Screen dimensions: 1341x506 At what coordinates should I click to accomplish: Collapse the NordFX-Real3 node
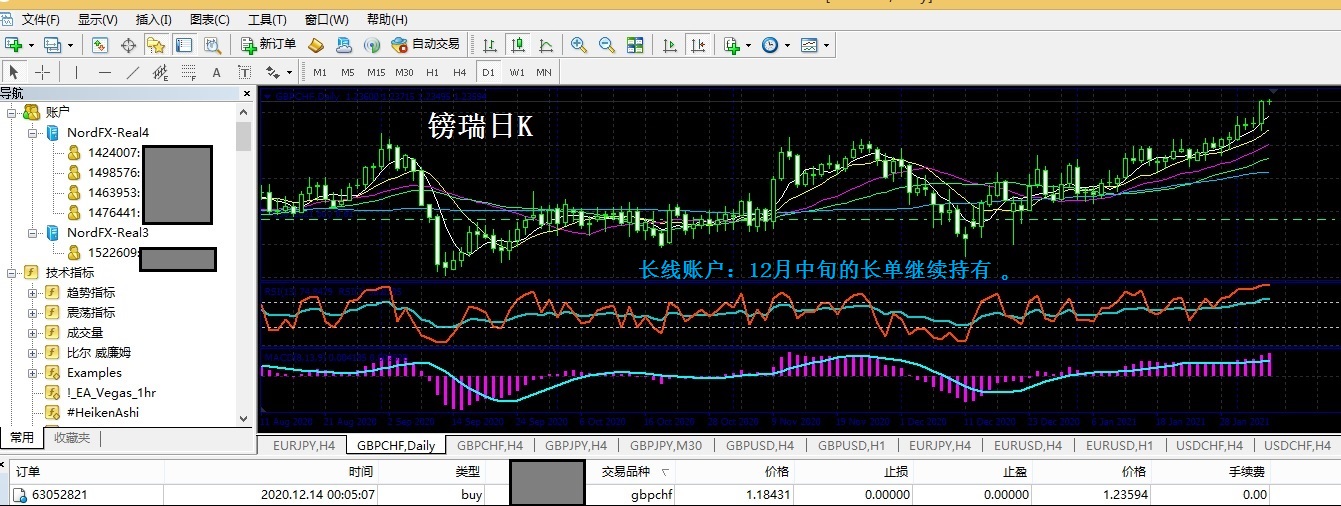tap(33, 232)
